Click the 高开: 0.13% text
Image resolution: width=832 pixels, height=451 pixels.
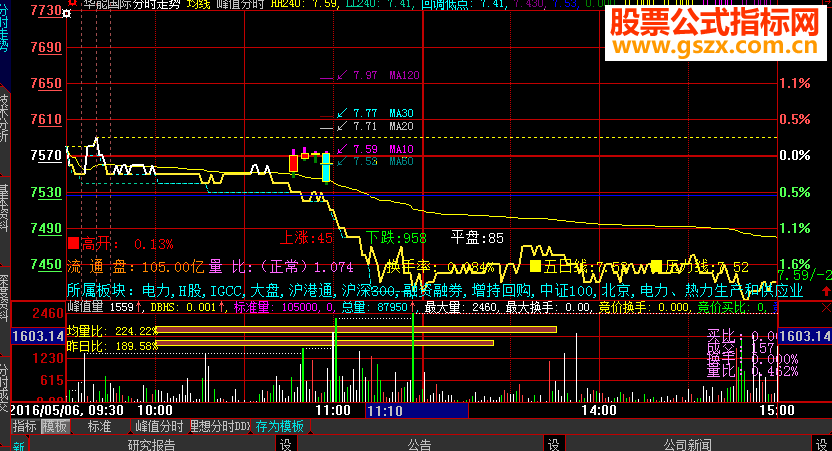pyautogui.click(x=127, y=244)
